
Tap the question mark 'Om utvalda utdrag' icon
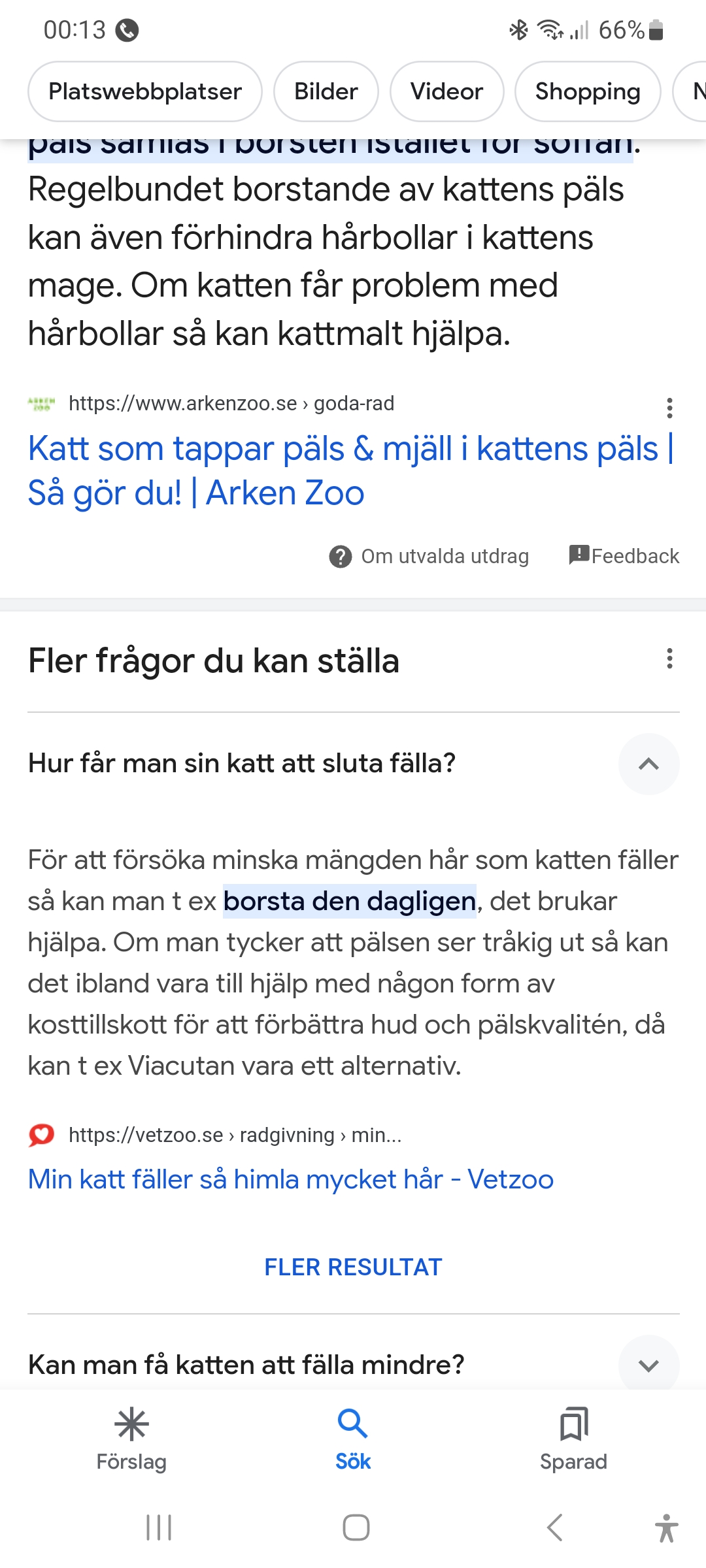tap(340, 557)
